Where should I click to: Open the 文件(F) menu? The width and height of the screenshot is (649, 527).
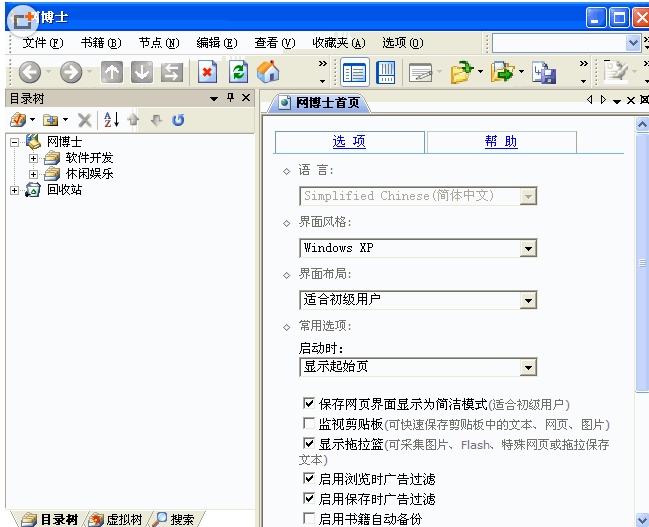[x=43, y=43]
